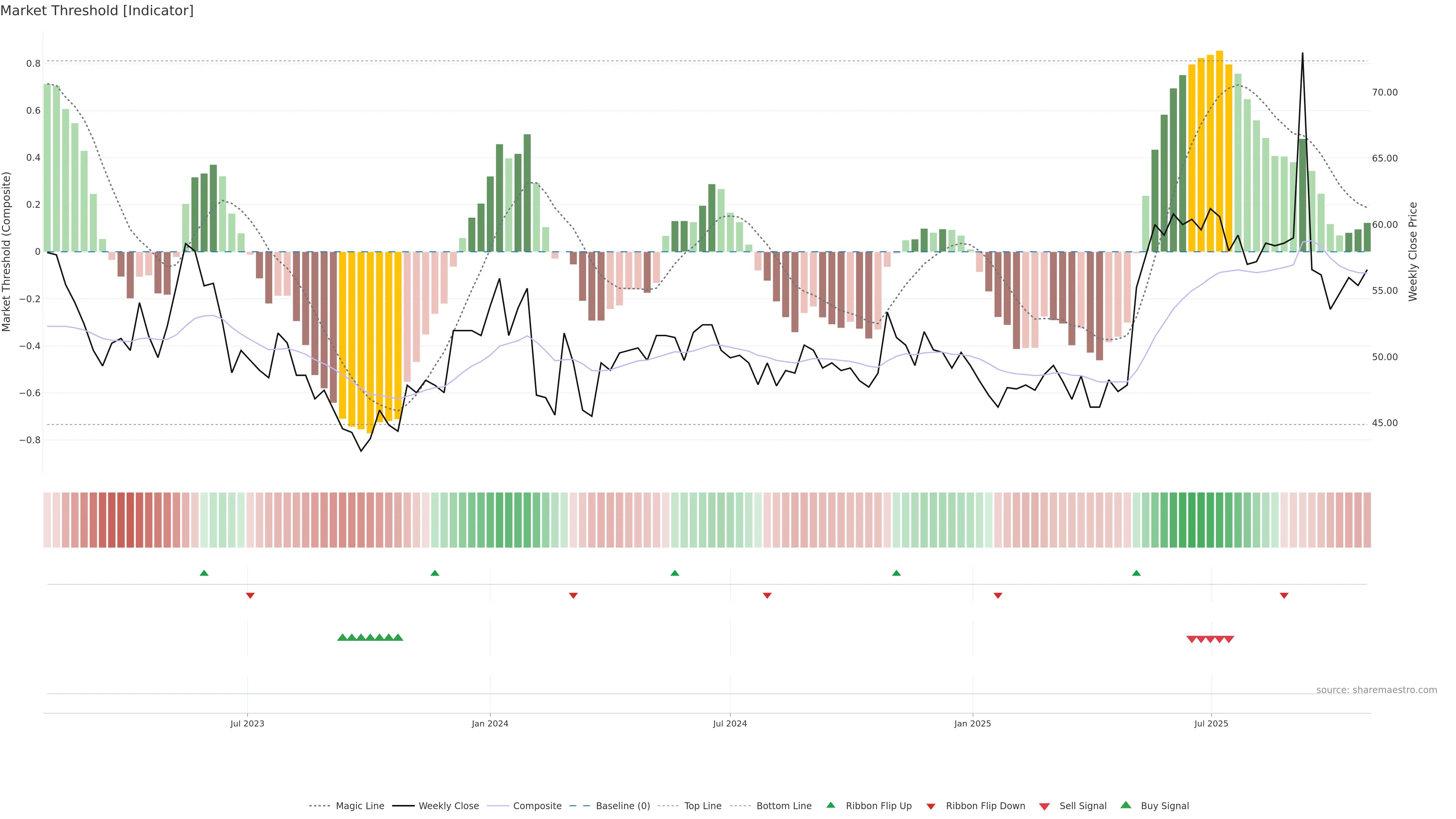Click rightmost red sell signal triangle

tap(1229, 639)
